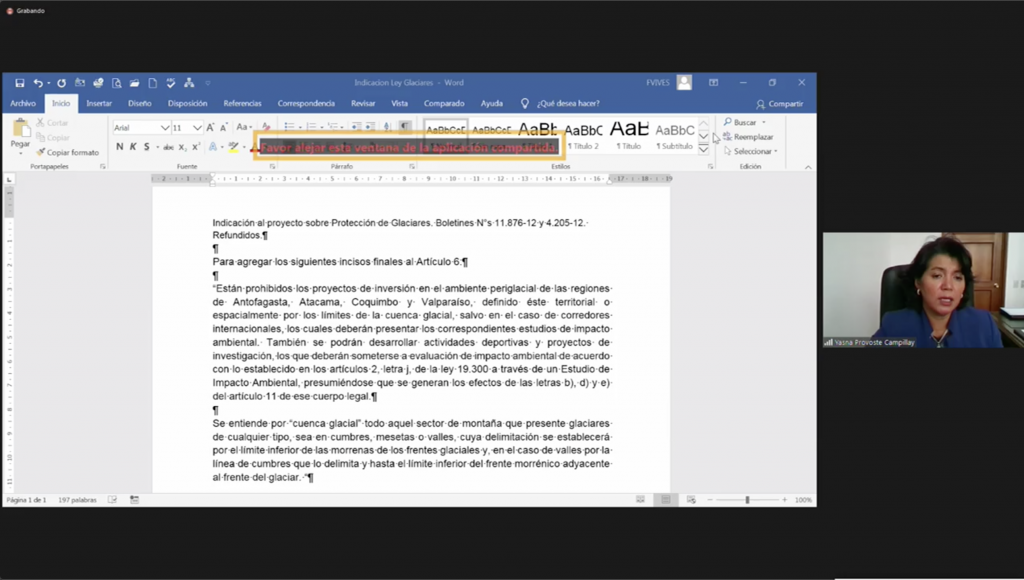This screenshot has height=580, width=1024.
Task: Click Reemplazar in the Edición group
Action: tap(748, 137)
